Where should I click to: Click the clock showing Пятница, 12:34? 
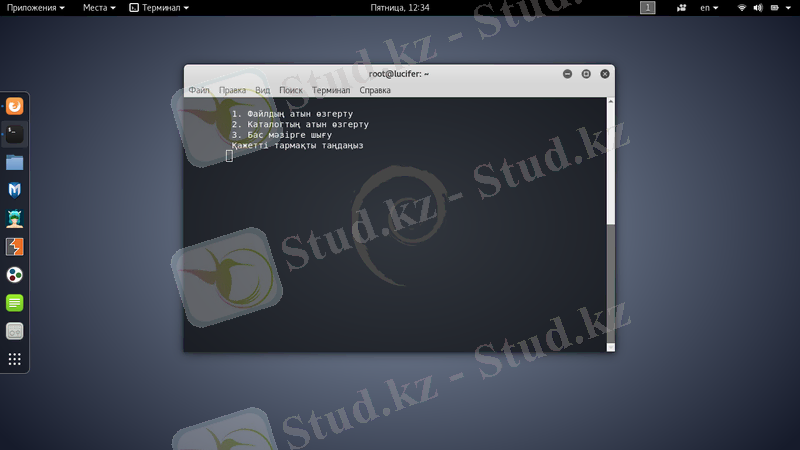pyautogui.click(x=399, y=7)
